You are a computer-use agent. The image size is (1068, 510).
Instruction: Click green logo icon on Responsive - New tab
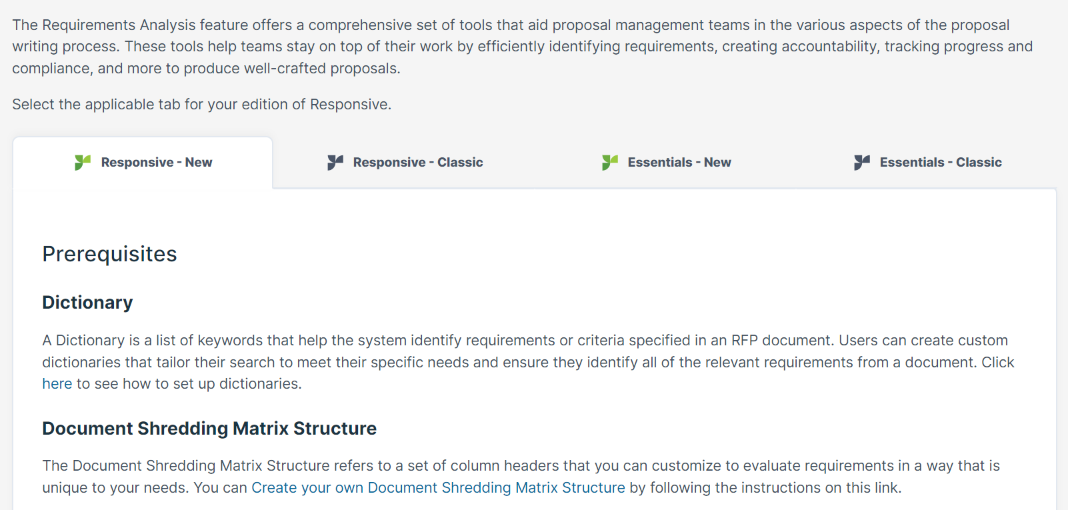tap(82, 163)
